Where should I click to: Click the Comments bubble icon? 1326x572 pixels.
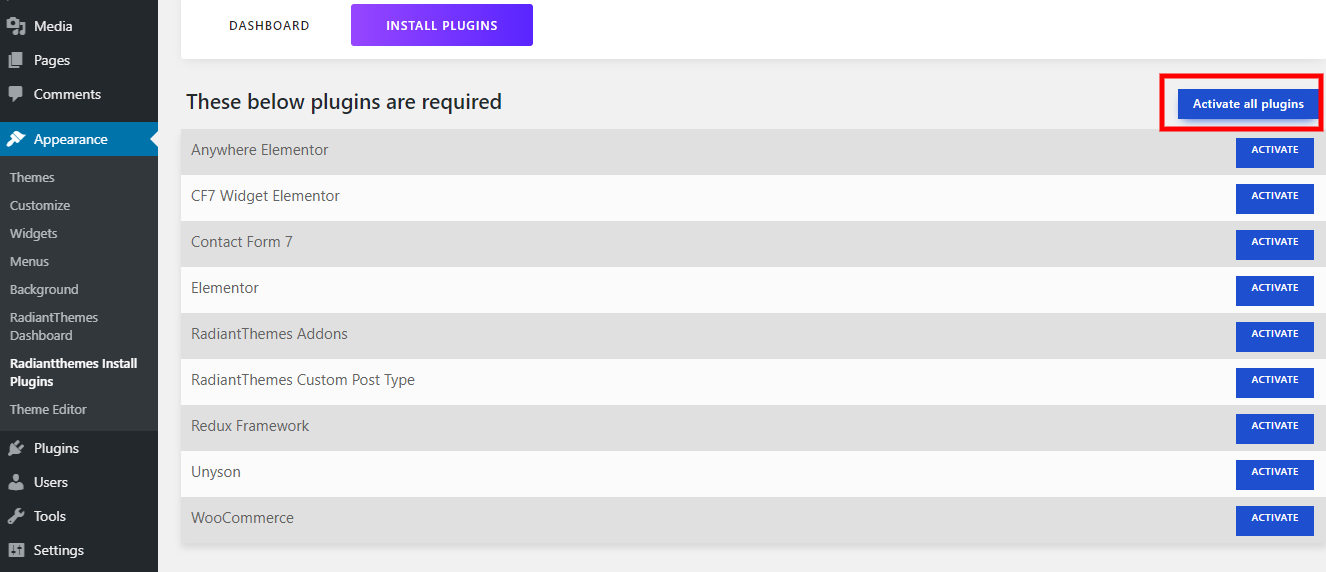[x=16, y=94]
